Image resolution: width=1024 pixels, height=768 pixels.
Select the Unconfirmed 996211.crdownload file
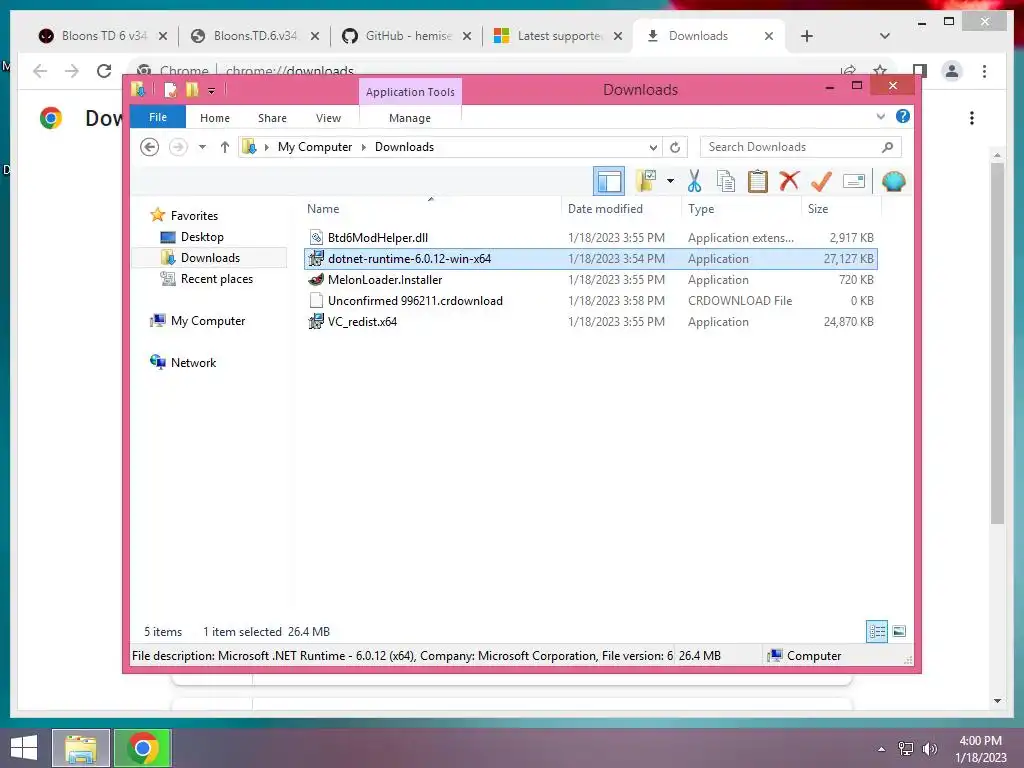click(x=590, y=300)
